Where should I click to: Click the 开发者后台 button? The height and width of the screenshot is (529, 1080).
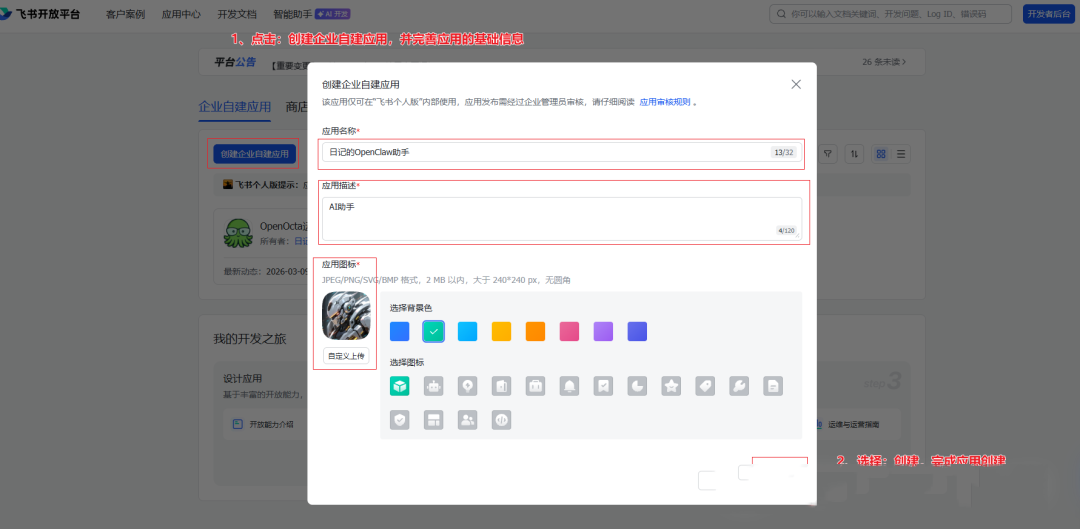pos(1049,14)
